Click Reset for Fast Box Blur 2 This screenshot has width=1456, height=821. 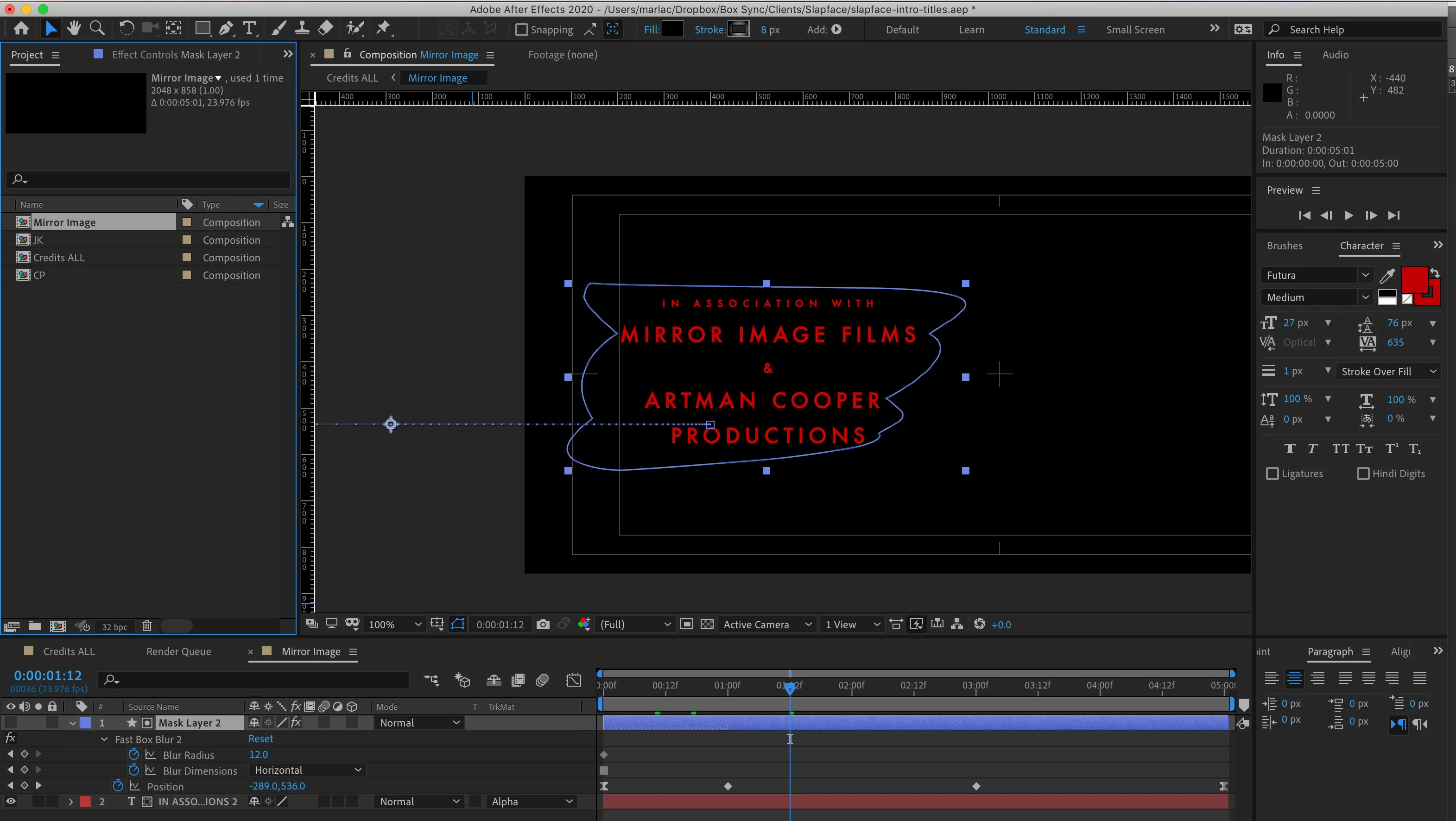[x=260, y=739]
